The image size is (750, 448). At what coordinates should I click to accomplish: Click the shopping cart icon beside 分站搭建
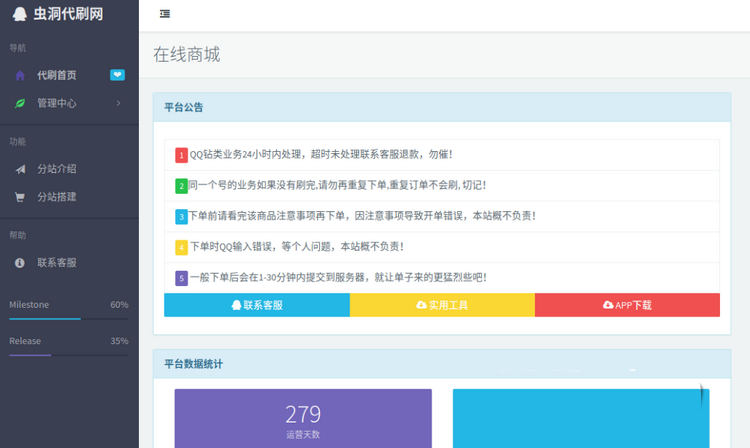click(x=20, y=197)
